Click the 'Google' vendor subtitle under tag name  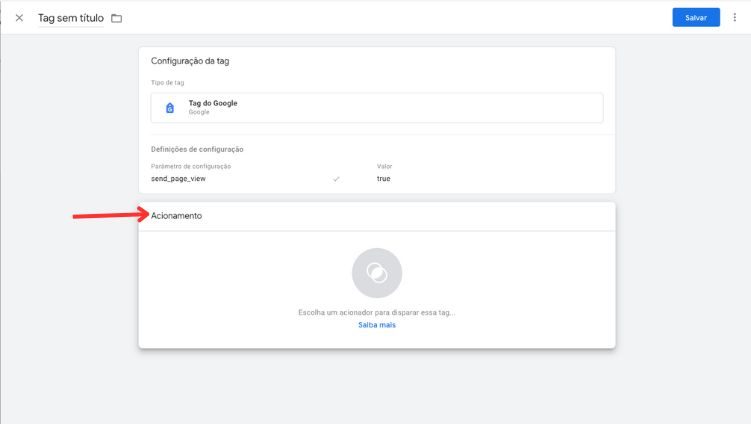(x=199, y=112)
